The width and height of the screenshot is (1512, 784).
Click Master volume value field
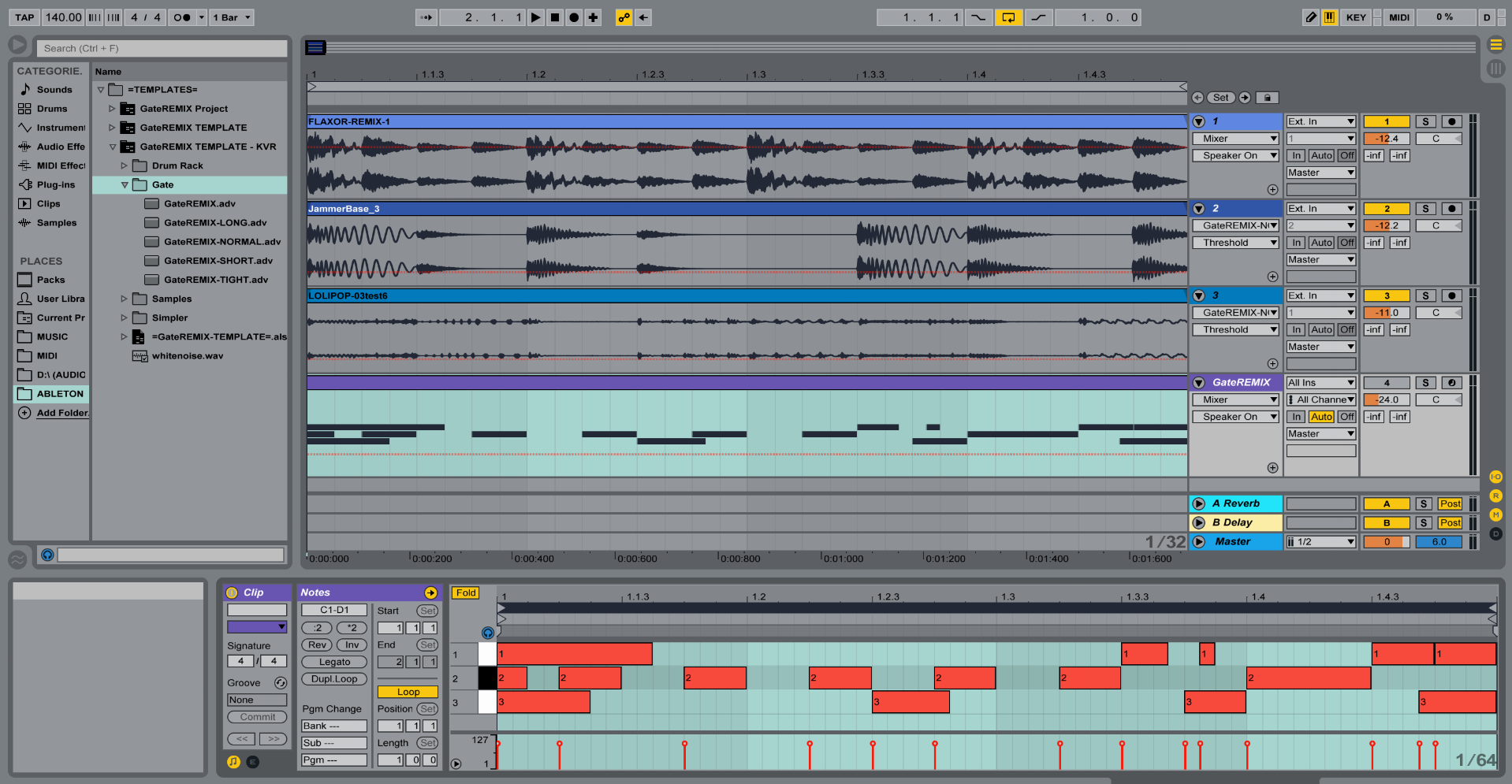[x=1387, y=542]
